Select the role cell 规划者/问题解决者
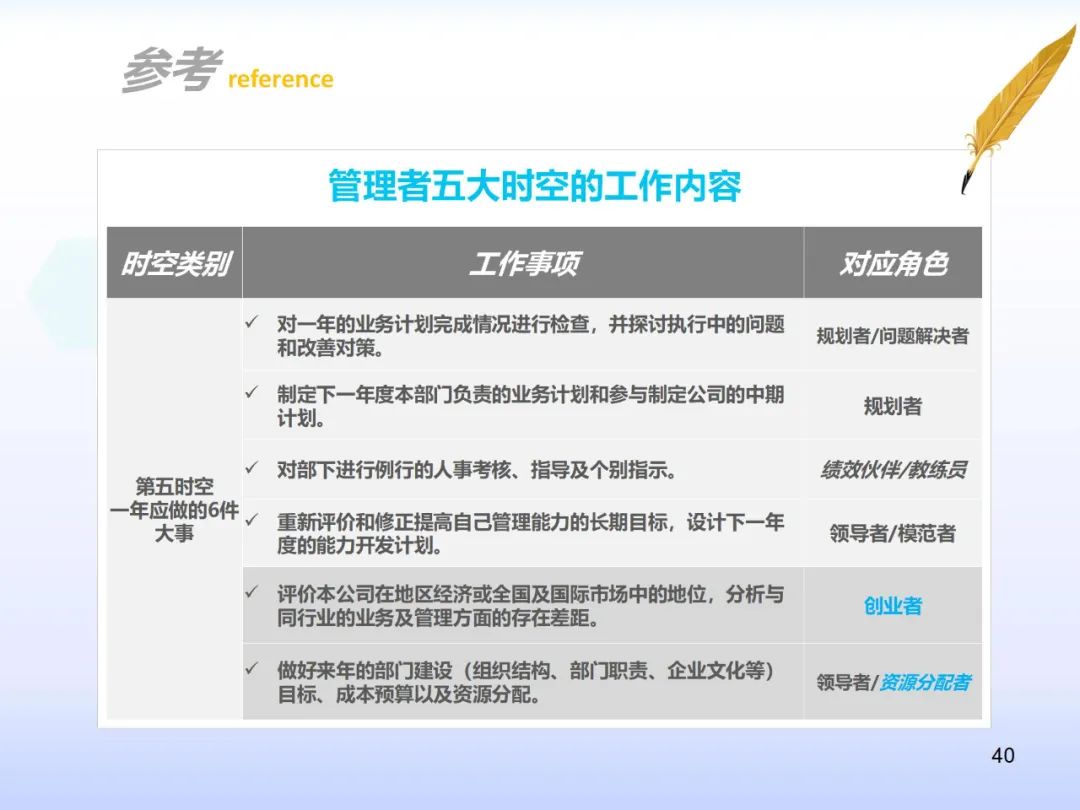 point(893,335)
